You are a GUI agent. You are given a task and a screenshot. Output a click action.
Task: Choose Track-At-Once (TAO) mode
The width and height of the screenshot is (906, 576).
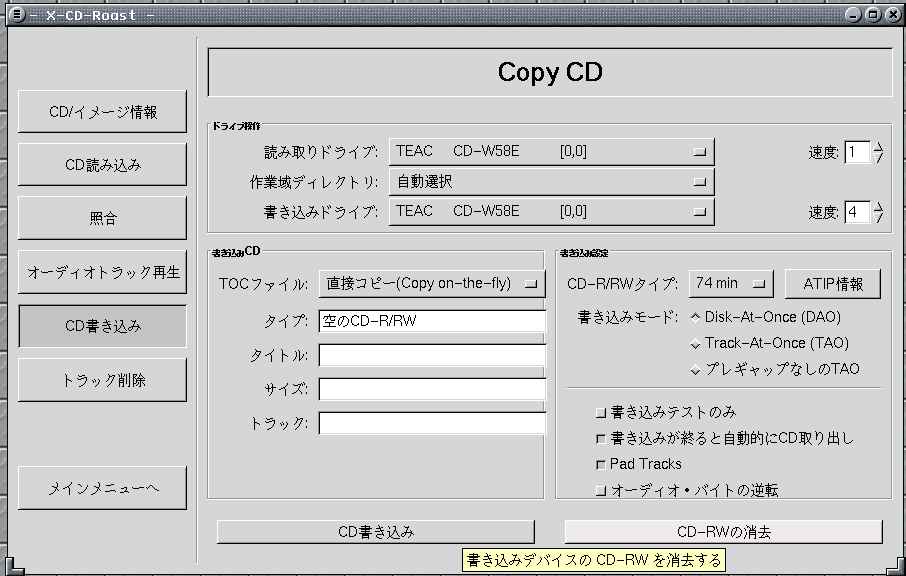(697, 343)
